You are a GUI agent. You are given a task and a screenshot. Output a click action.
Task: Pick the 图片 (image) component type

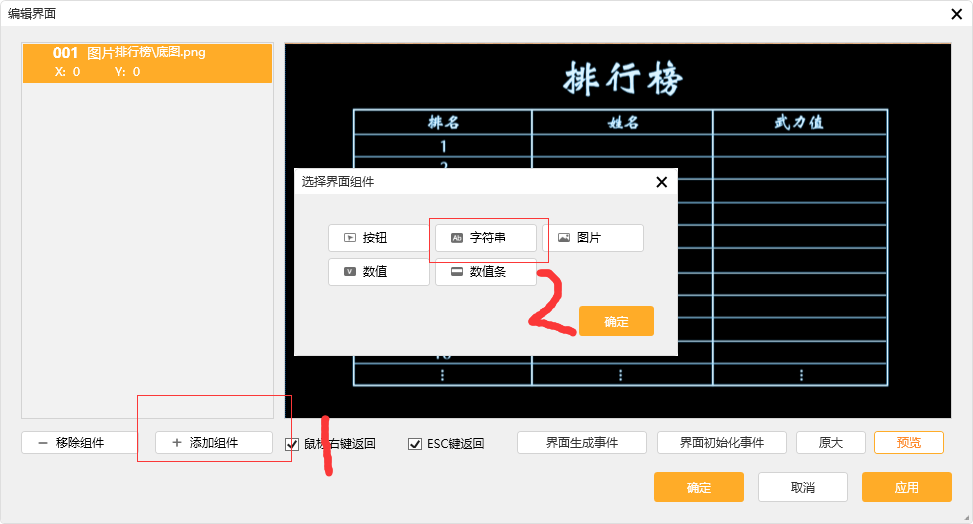click(592, 238)
